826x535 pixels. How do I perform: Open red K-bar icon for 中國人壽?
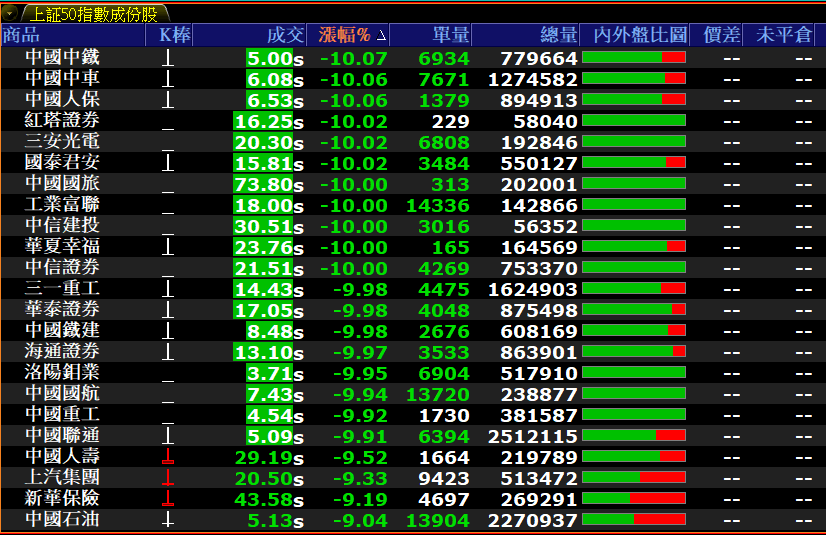tap(168, 457)
